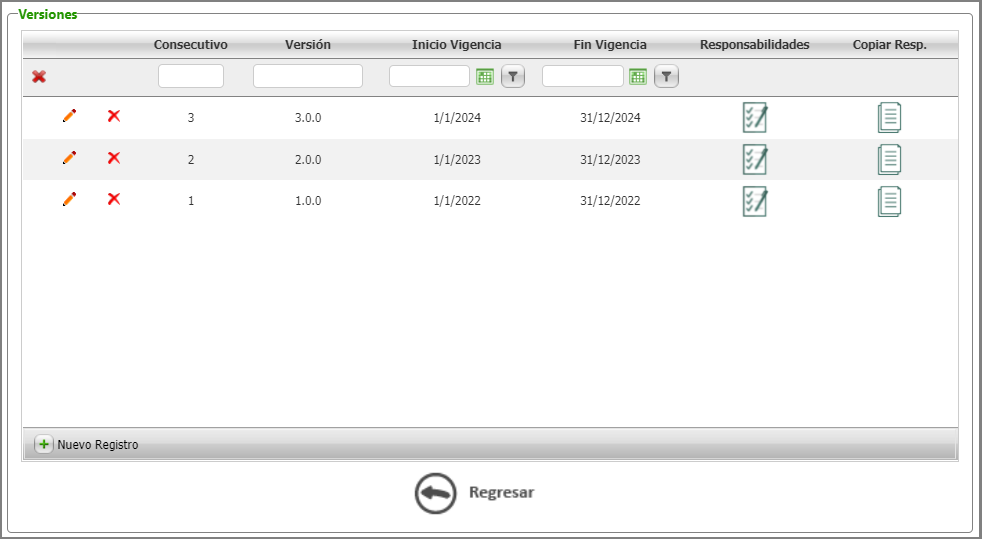Viewport: 982px width, 539px height.
Task: Edit version 3.0.0 with pencil icon
Action: click(x=70, y=116)
